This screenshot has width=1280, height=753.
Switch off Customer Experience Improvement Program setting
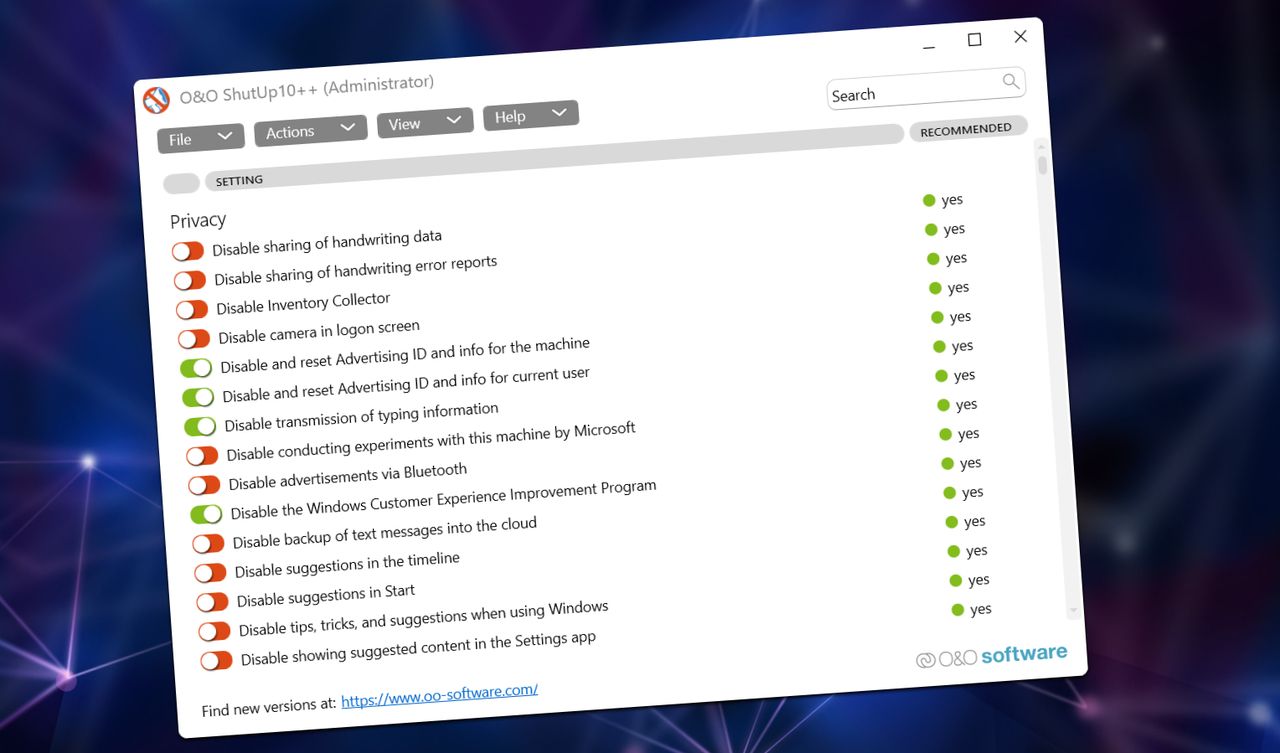(x=206, y=514)
